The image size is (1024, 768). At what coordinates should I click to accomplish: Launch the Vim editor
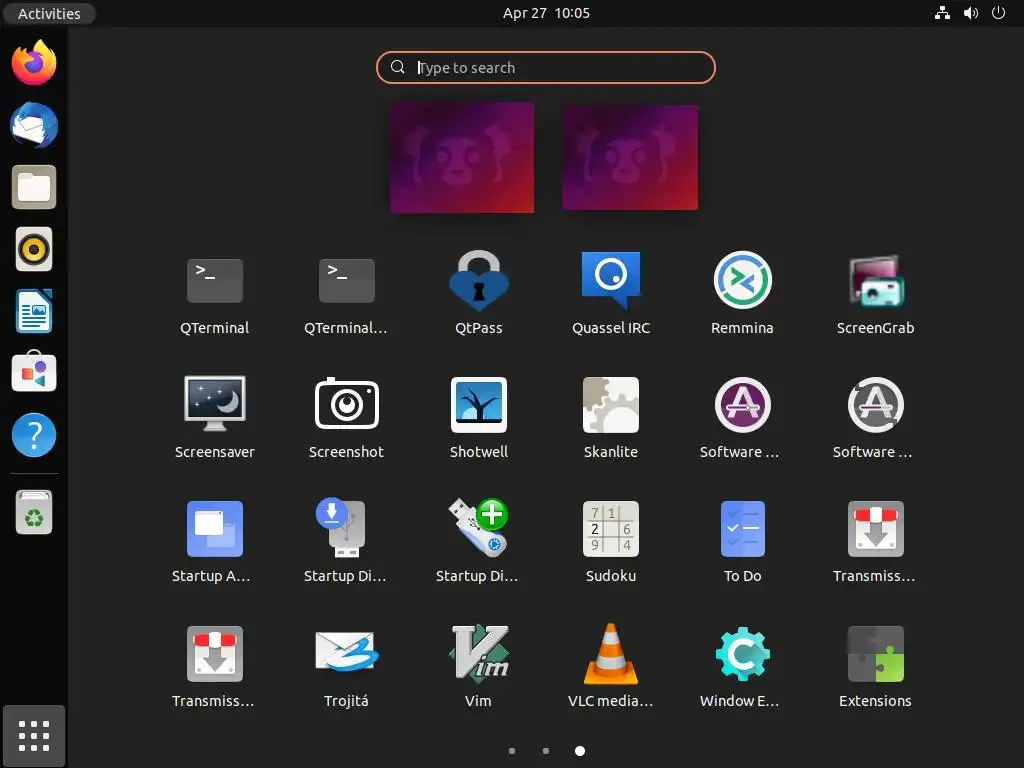[479, 654]
